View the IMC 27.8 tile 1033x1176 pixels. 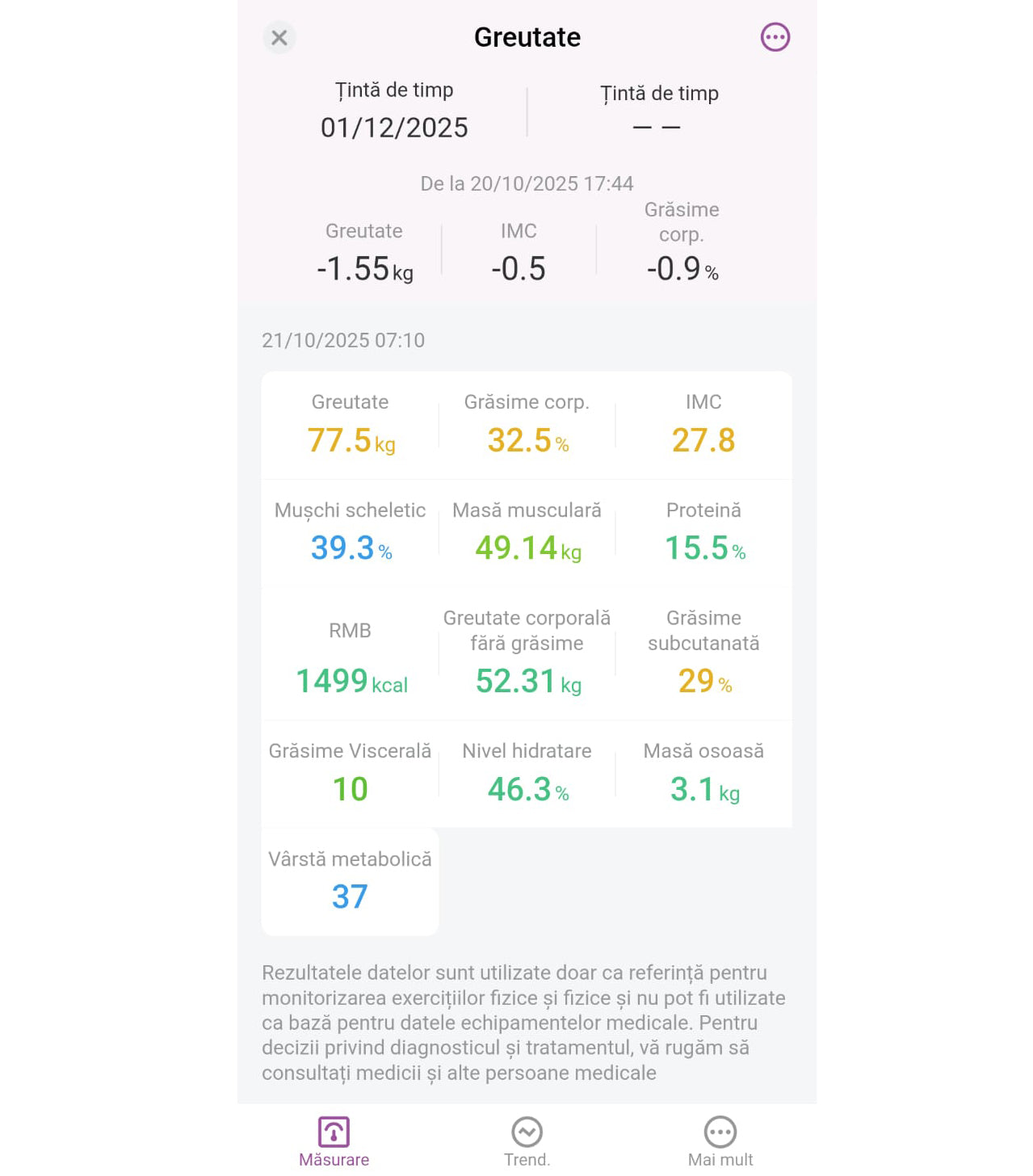(703, 426)
